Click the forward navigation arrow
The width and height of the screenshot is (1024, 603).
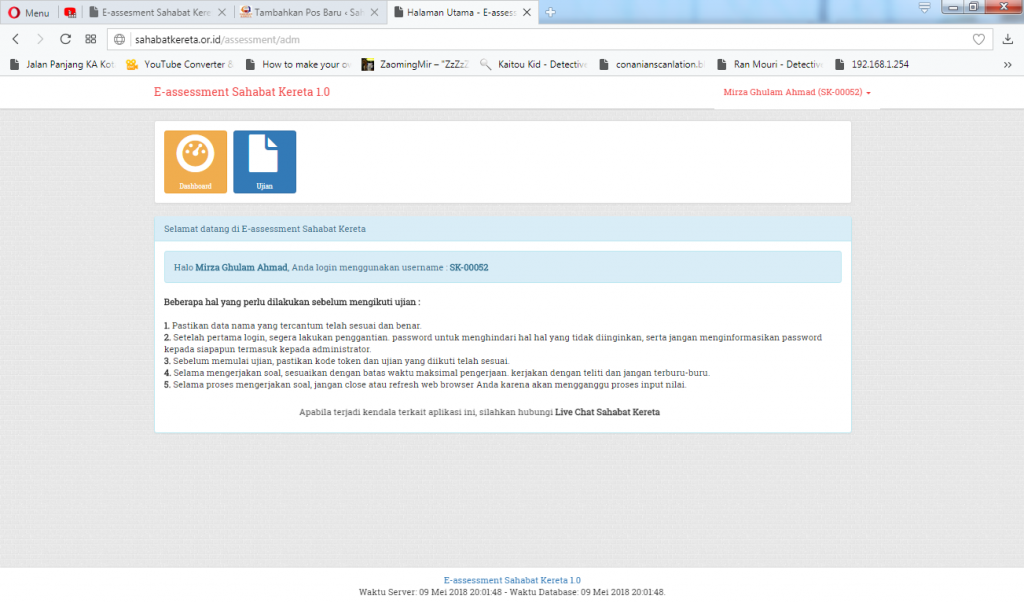tap(39, 41)
